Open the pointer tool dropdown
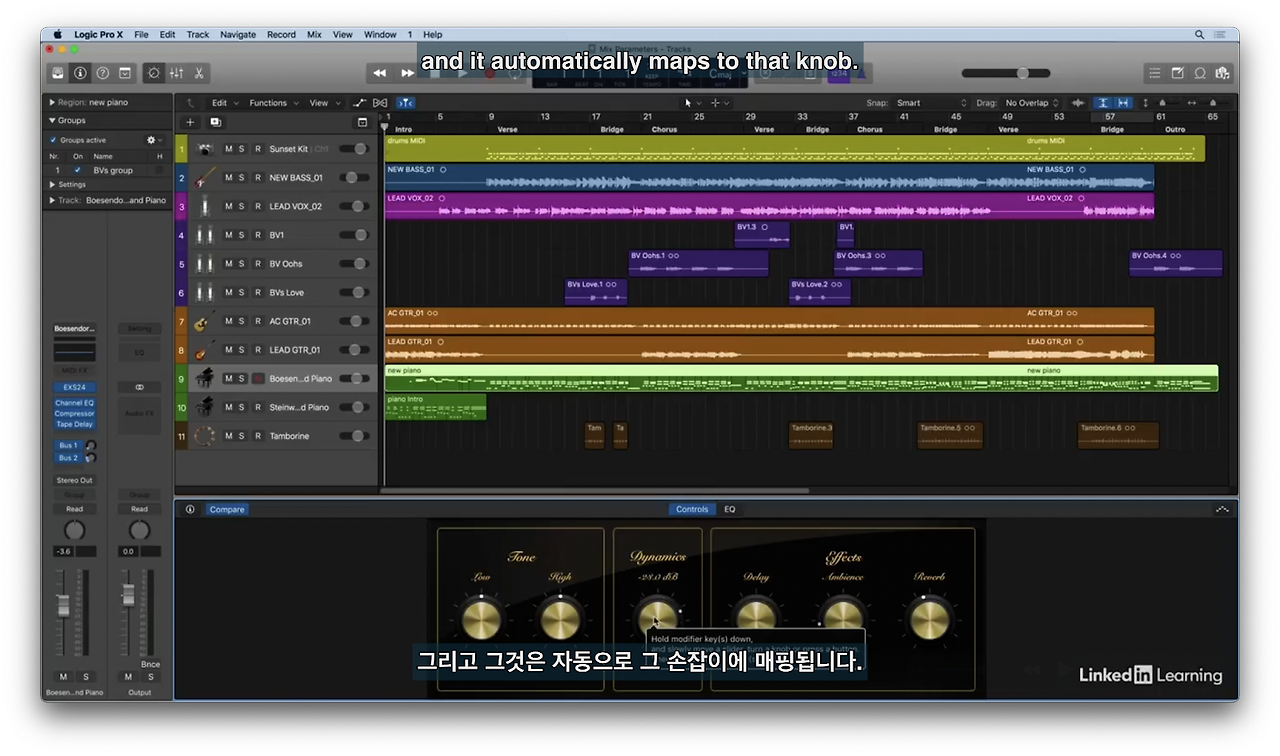This screenshot has width=1280, height=756. coord(692,102)
